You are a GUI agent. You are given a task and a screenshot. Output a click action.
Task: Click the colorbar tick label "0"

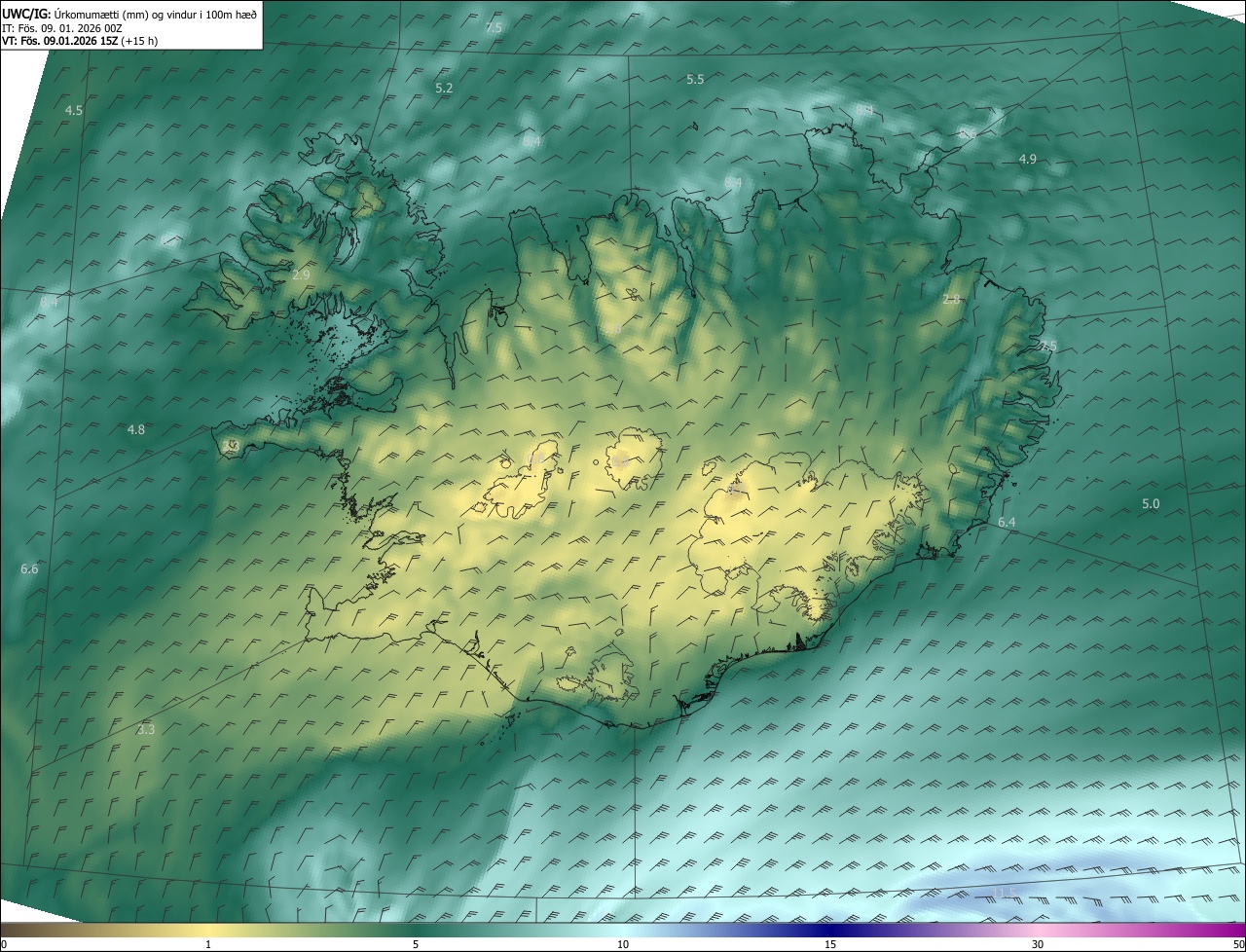(4, 944)
